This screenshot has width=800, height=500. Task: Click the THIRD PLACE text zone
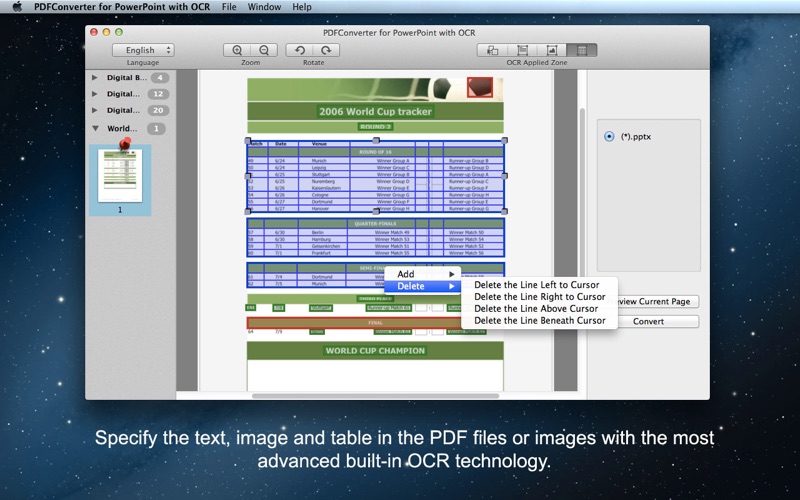[376, 298]
